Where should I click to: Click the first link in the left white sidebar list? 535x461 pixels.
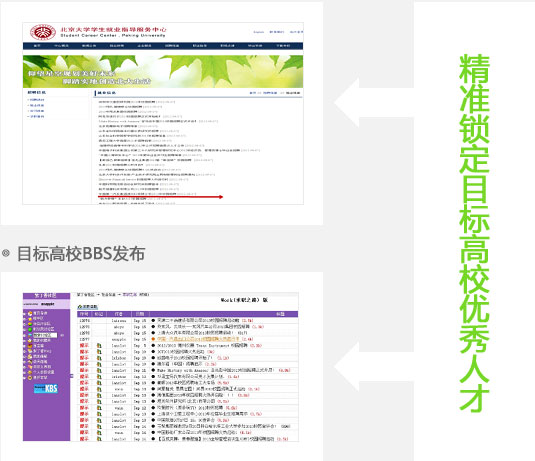(x=37, y=100)
